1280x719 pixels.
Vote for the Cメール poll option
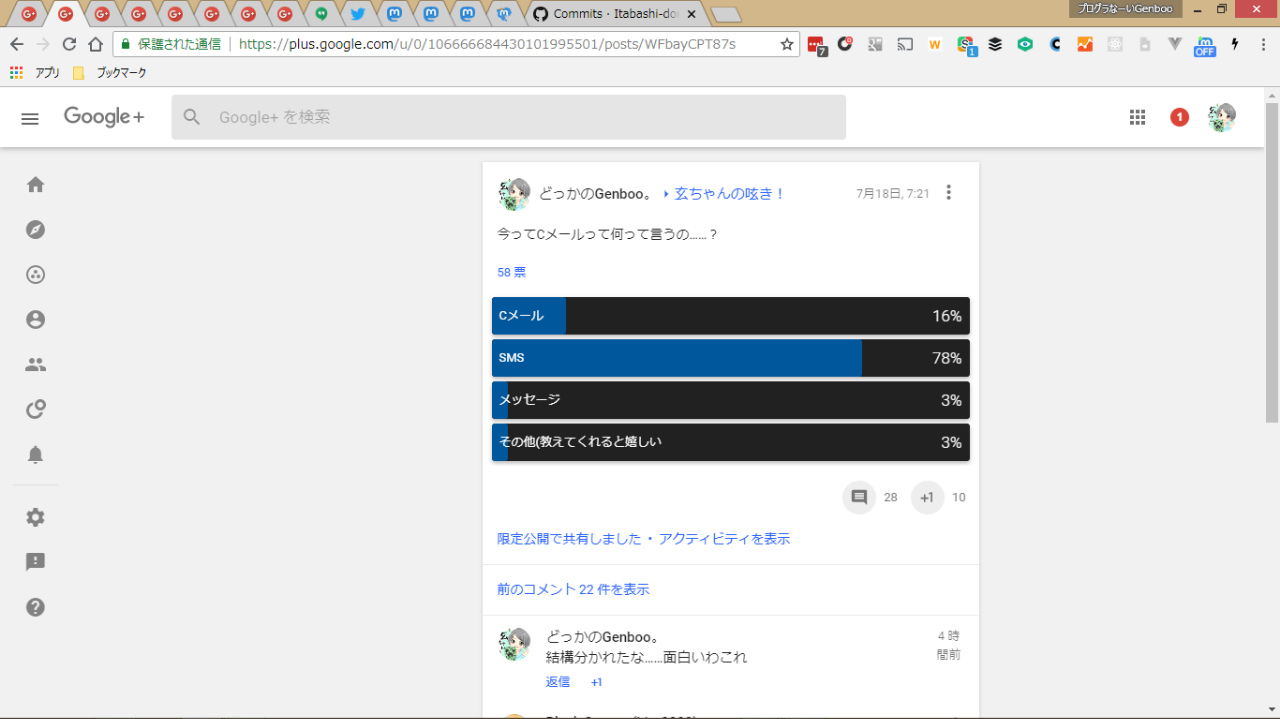730,316
